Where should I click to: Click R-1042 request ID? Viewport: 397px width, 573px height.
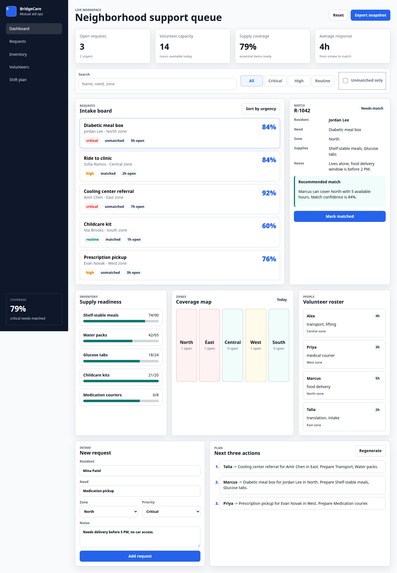[302, 110]
